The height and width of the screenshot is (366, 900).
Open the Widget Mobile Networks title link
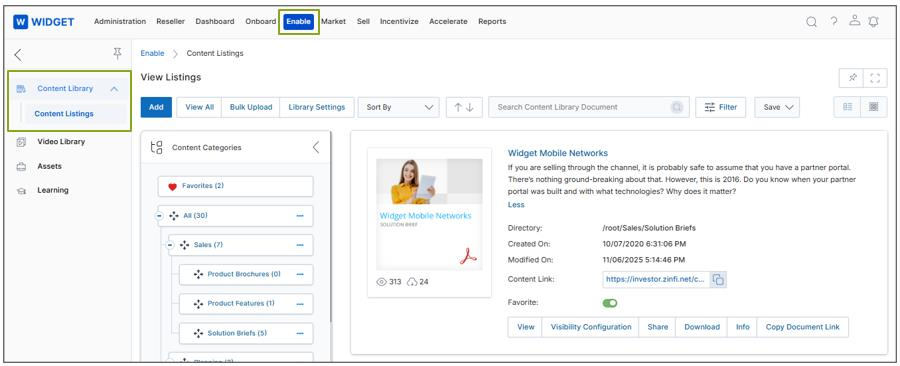click(558, 153)
